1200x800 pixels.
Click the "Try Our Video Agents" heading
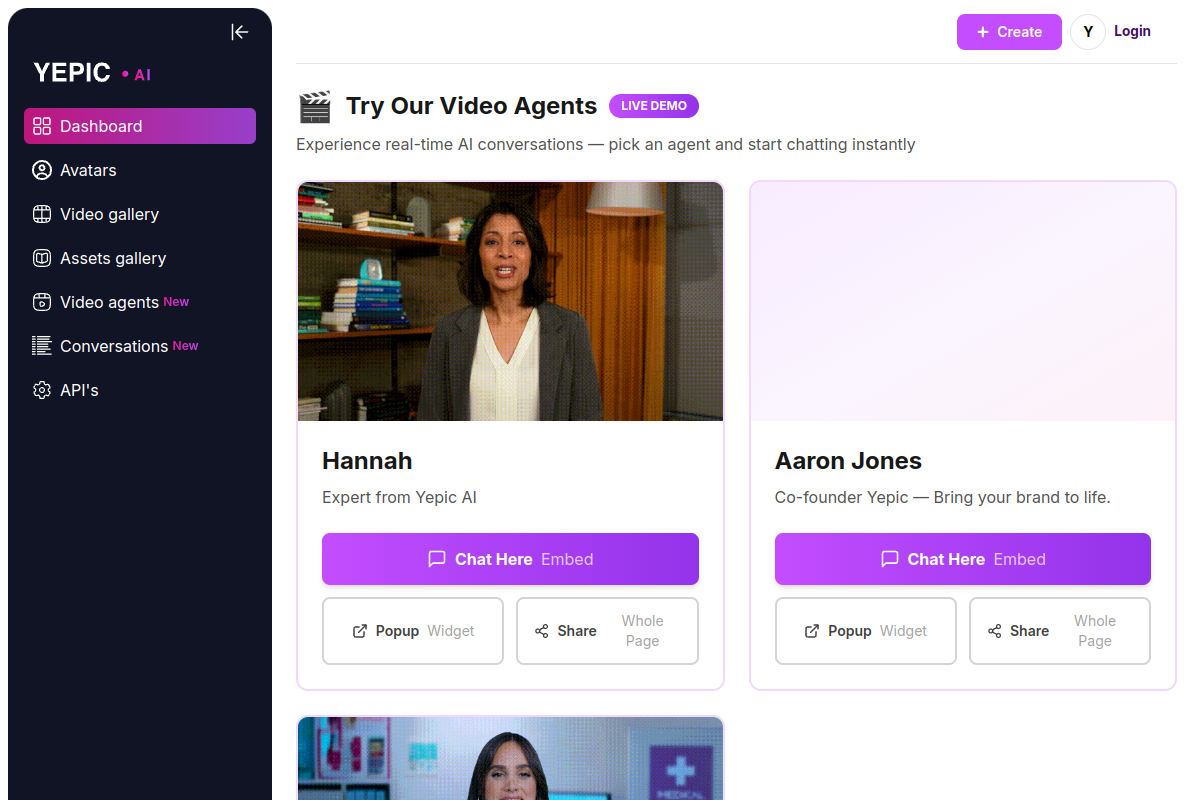pyautogui.click(x=471, y=106)
